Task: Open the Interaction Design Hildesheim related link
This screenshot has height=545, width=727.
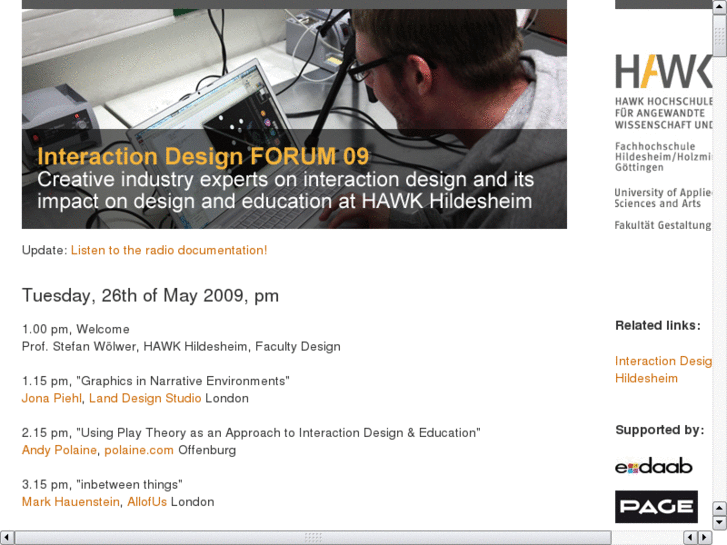Action: tap(663, 370)
